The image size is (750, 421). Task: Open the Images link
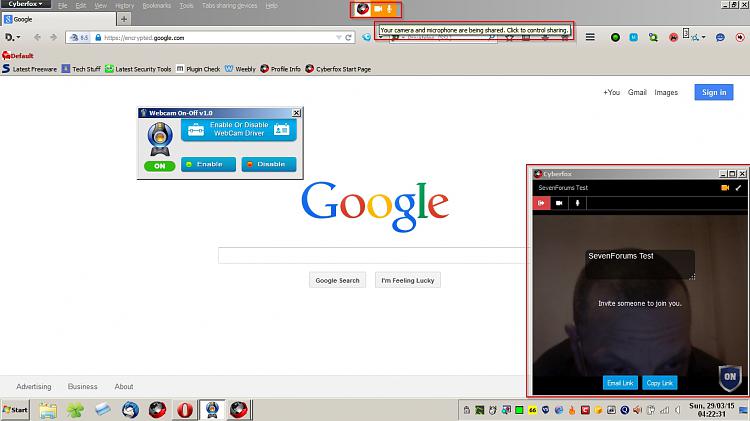[666, 92]
